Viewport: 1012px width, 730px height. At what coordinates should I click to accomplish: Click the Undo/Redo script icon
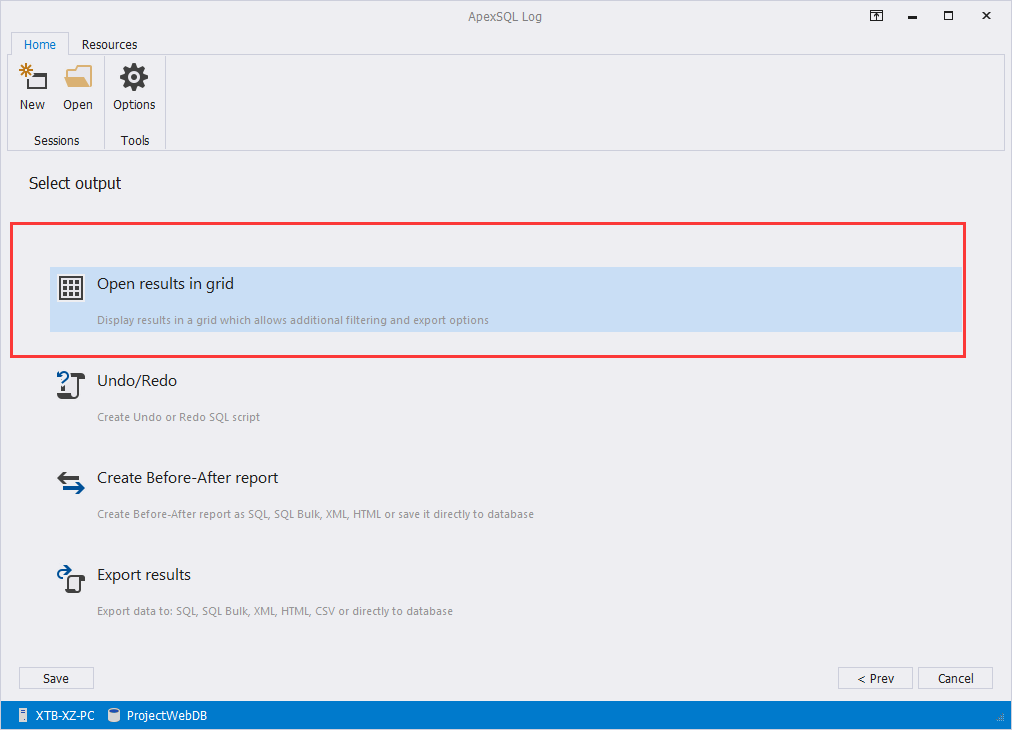coord(70,385)
